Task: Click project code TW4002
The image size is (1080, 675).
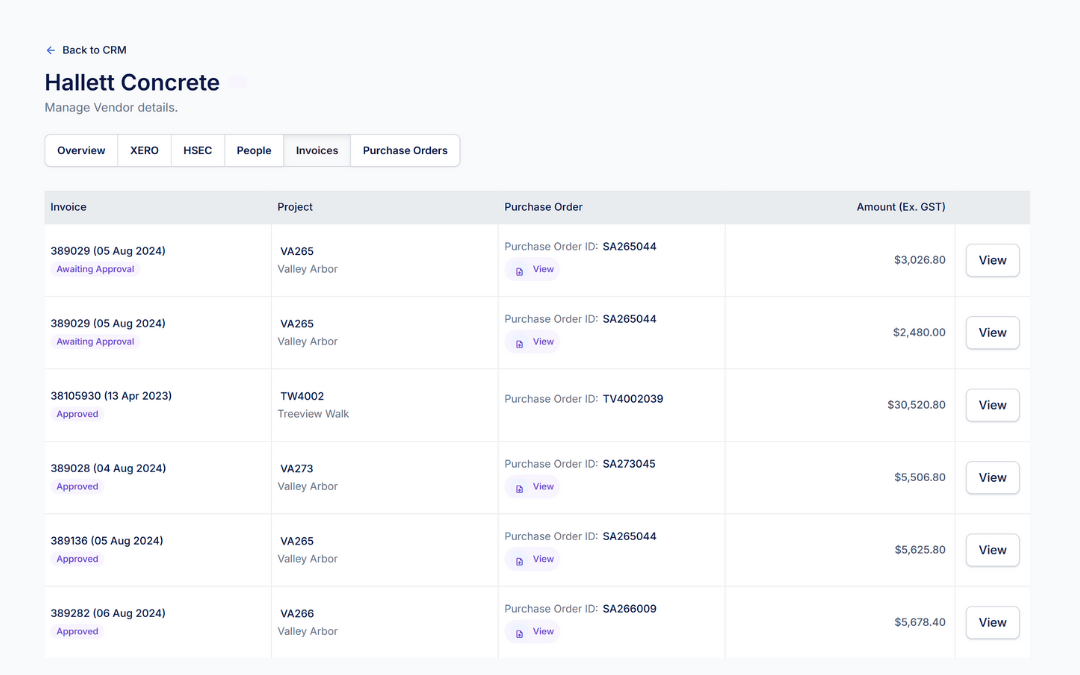Action: (302, 396)
